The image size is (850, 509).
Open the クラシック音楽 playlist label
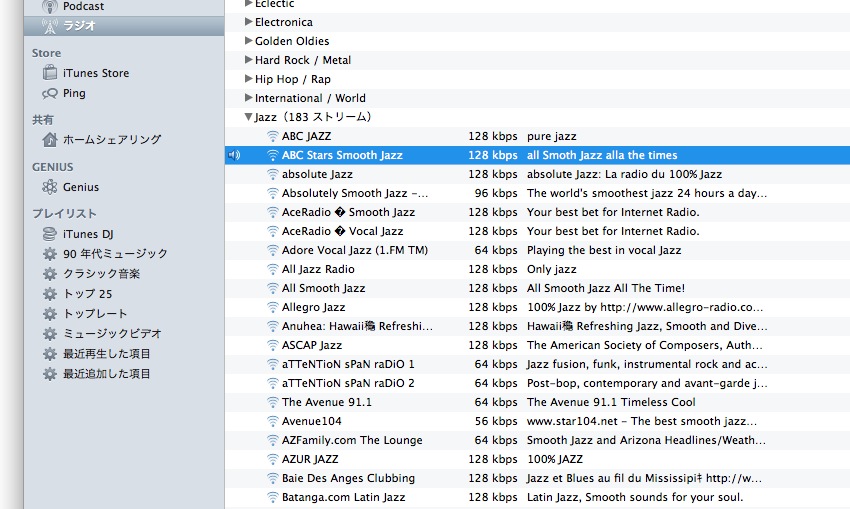point(101,274)
